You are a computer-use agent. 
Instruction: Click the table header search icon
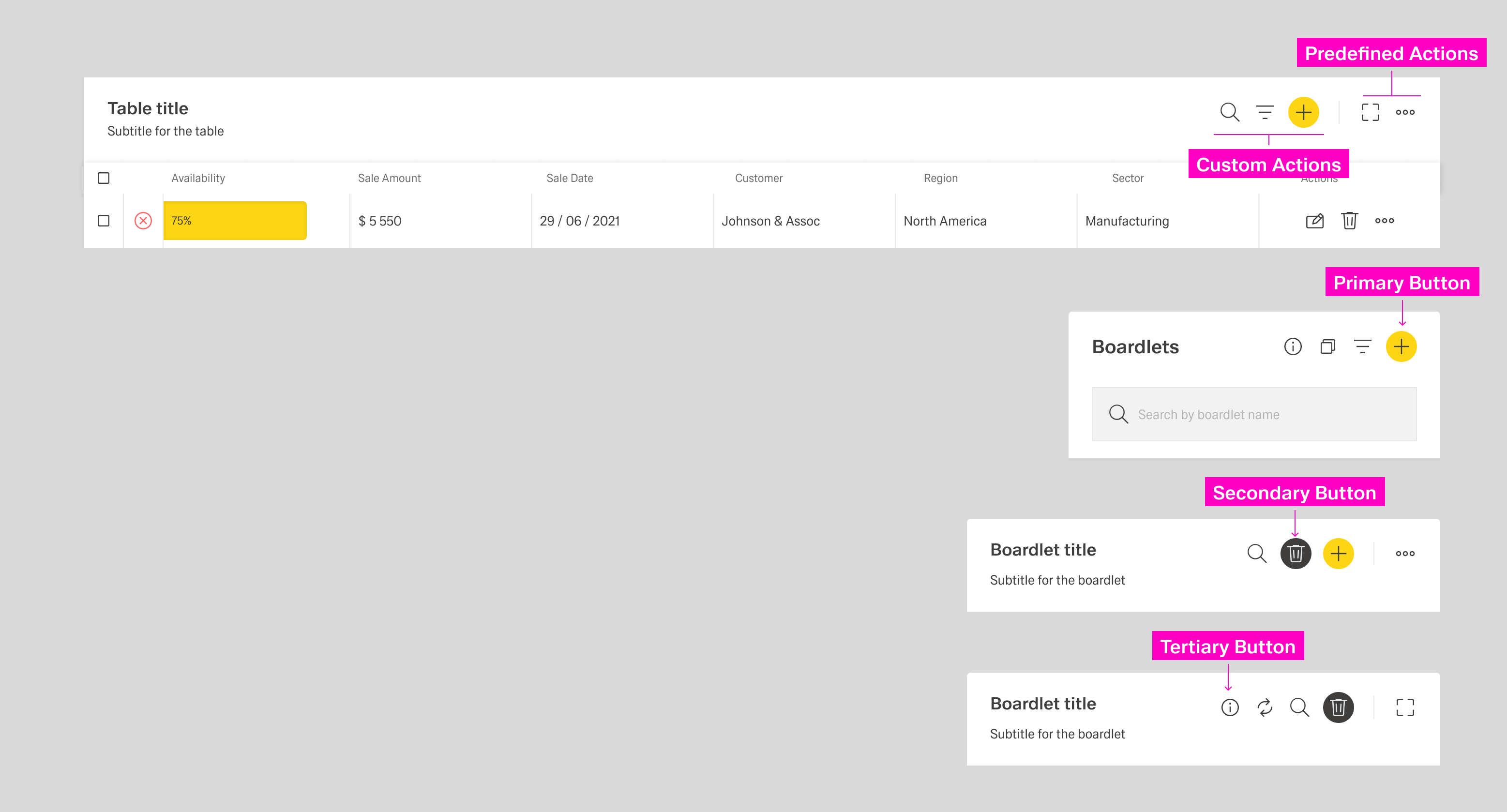click(x=1229, y=112)
